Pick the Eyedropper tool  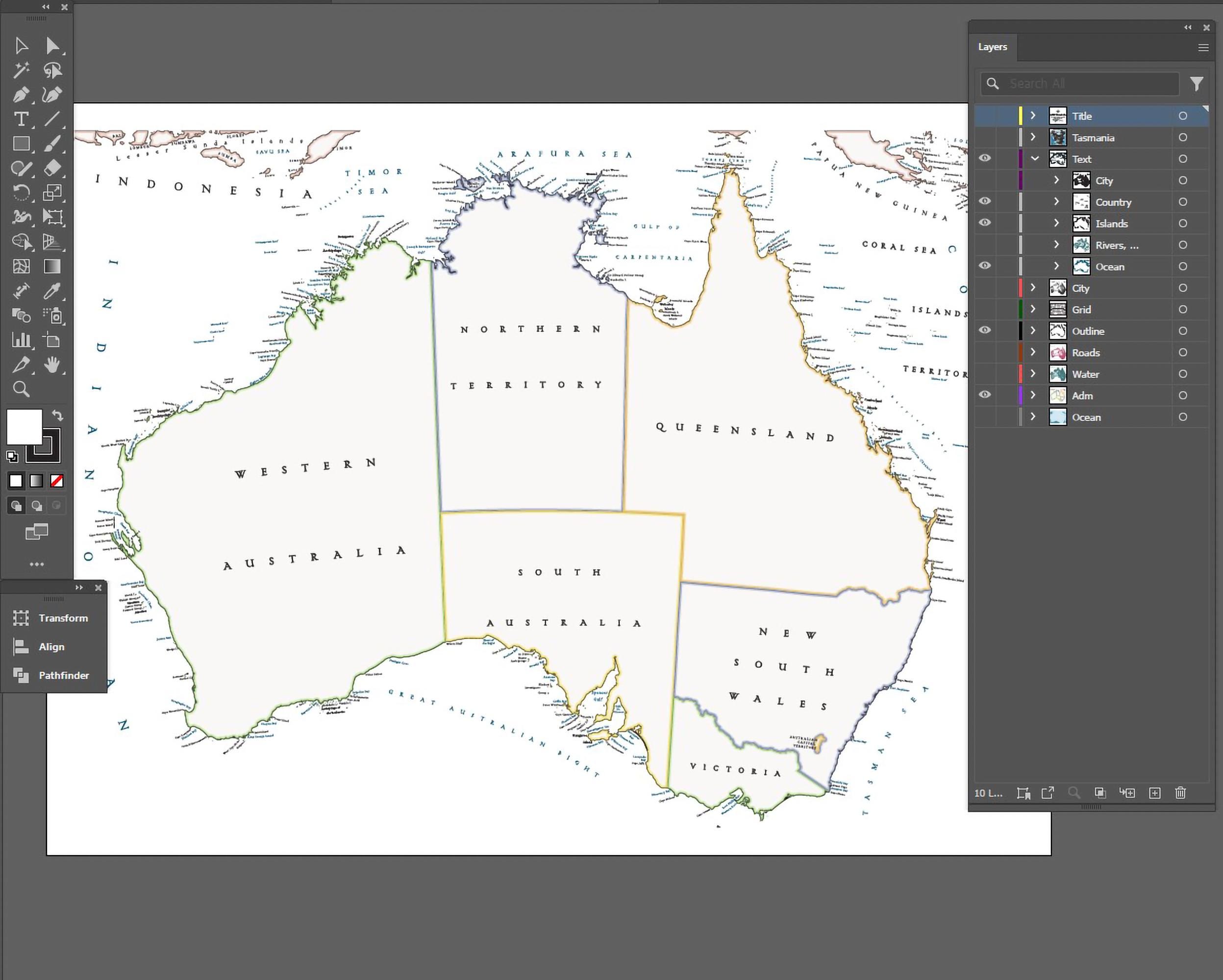(54, 291)
